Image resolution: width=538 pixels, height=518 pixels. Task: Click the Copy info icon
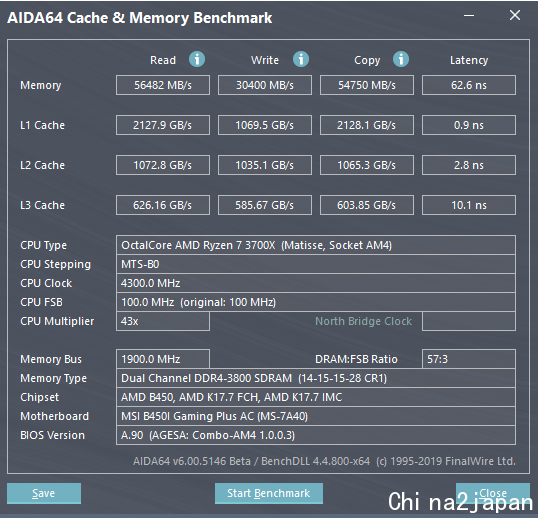(401, 59)
